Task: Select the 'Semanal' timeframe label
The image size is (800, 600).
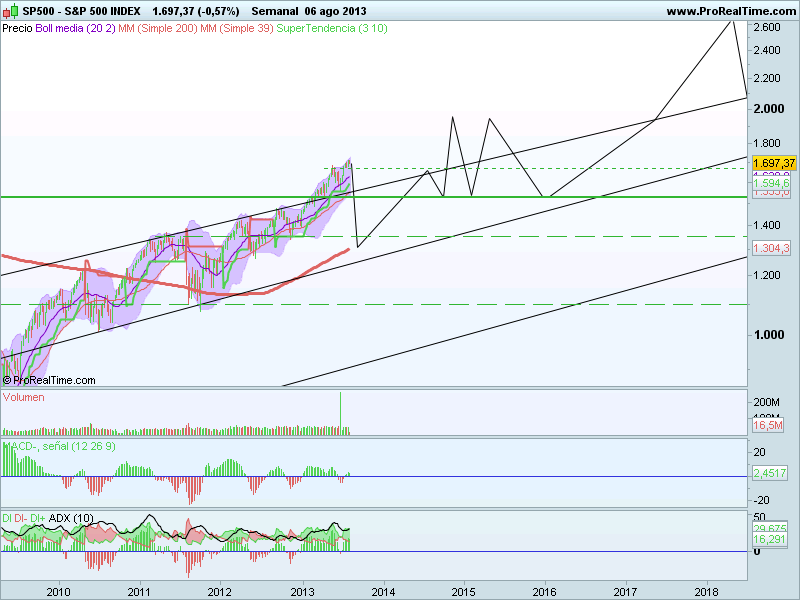Action: click(275, 11)
